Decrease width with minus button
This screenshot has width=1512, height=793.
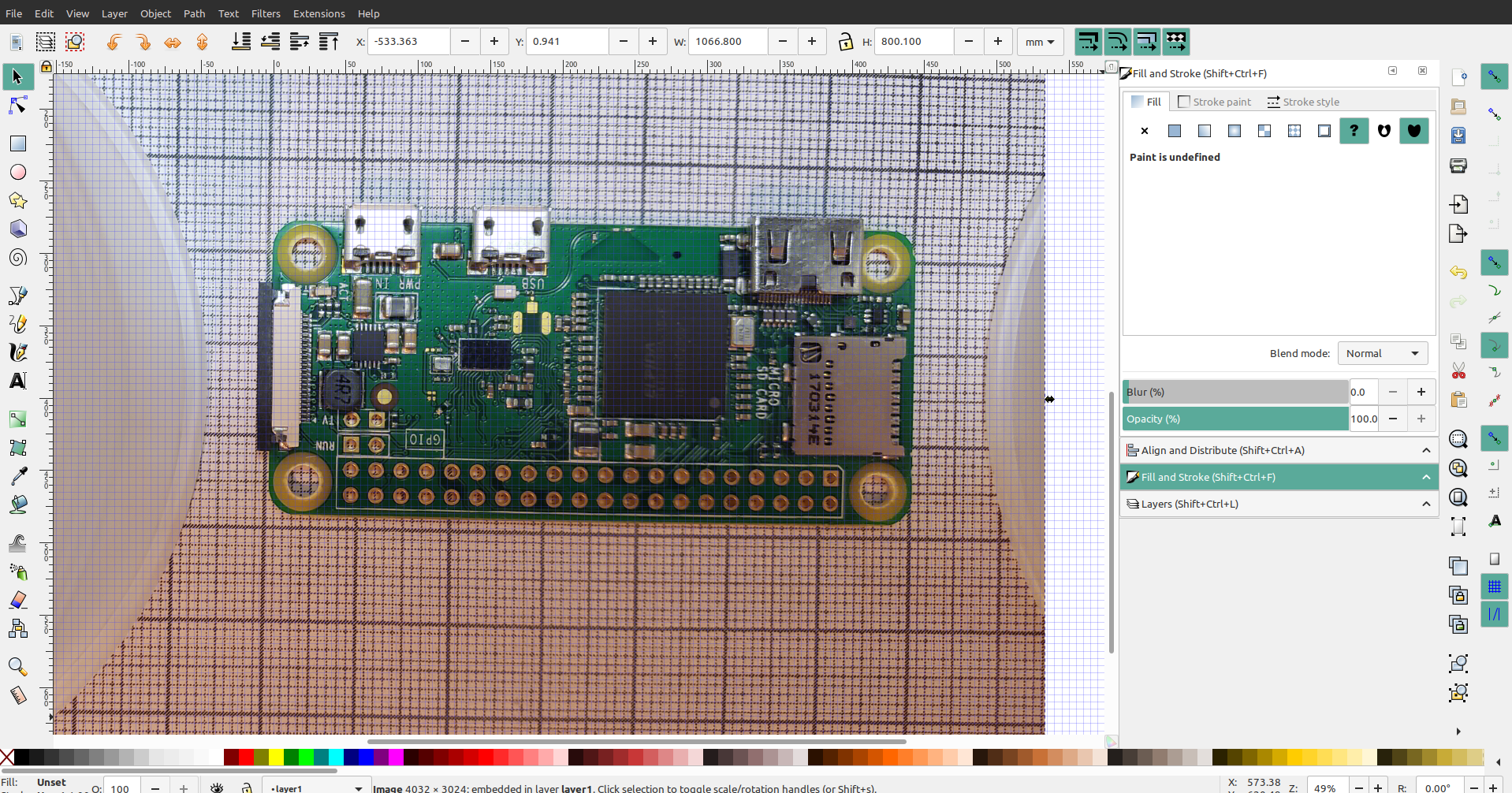pyautogui.click(x=783, y=42)
